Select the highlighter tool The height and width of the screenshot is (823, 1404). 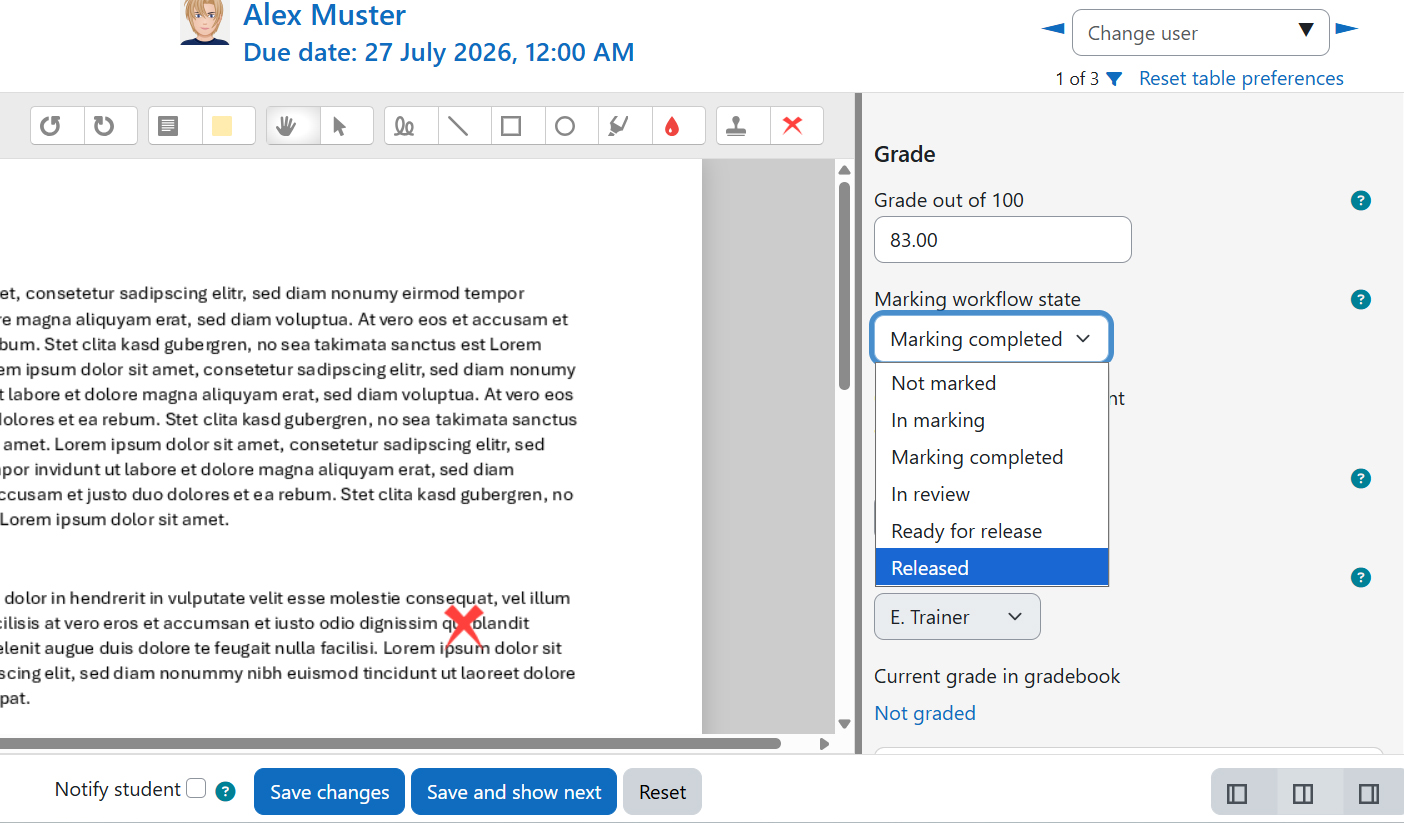(625, 126)
